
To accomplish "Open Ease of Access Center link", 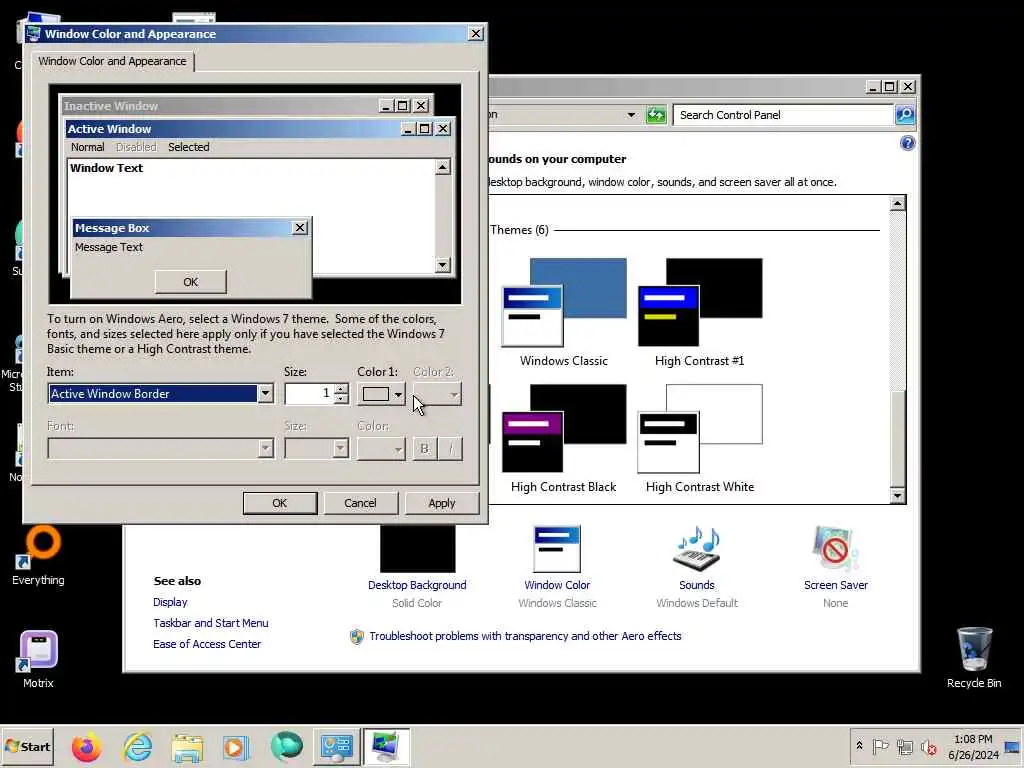I will pyautogui.click(x=207, y=644).
